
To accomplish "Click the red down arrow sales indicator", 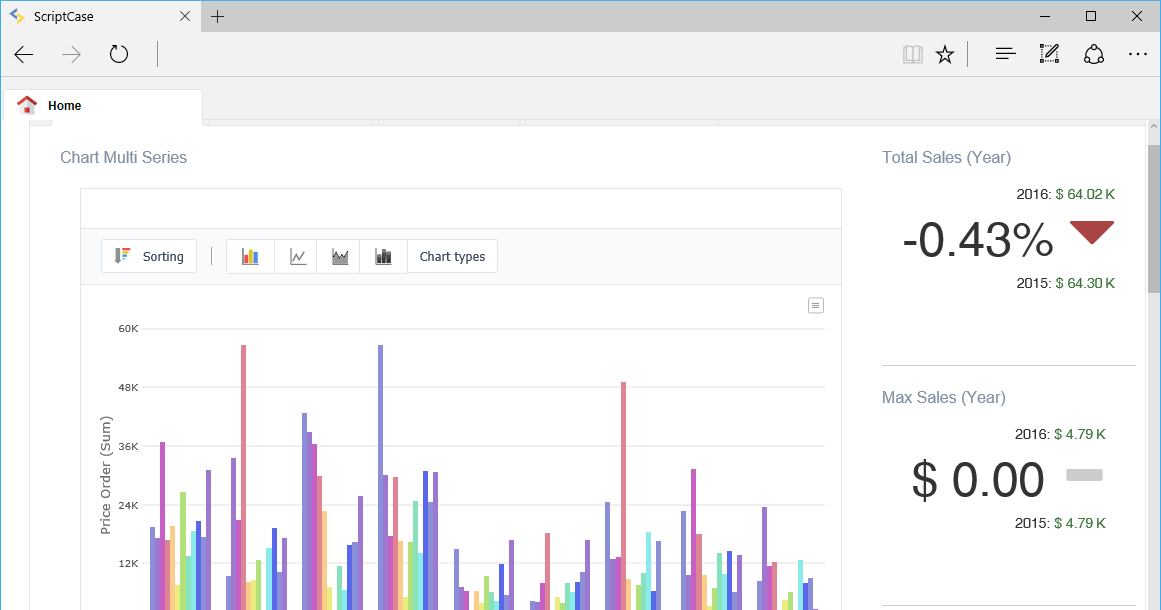I will 1092,232.
